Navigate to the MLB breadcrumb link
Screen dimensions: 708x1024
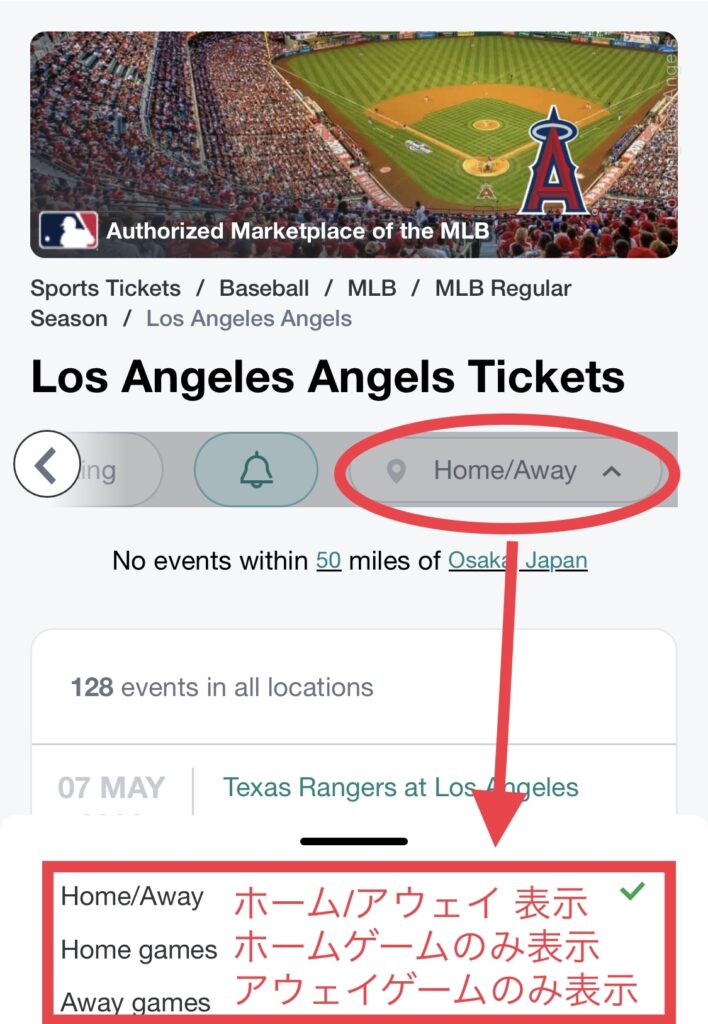click(x=372, y=288)
